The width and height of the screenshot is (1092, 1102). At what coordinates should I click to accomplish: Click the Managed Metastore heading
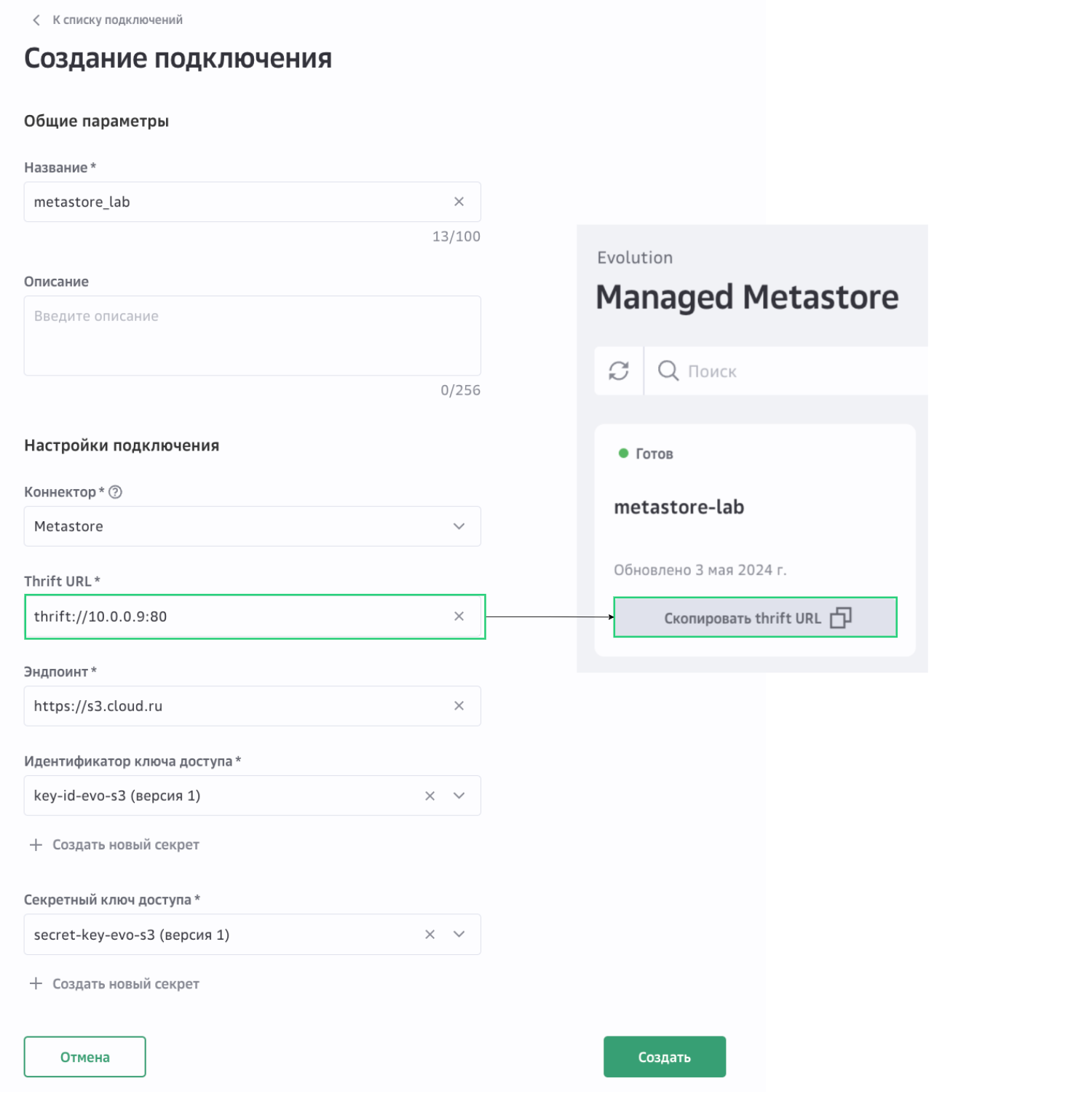pos(747,298)
